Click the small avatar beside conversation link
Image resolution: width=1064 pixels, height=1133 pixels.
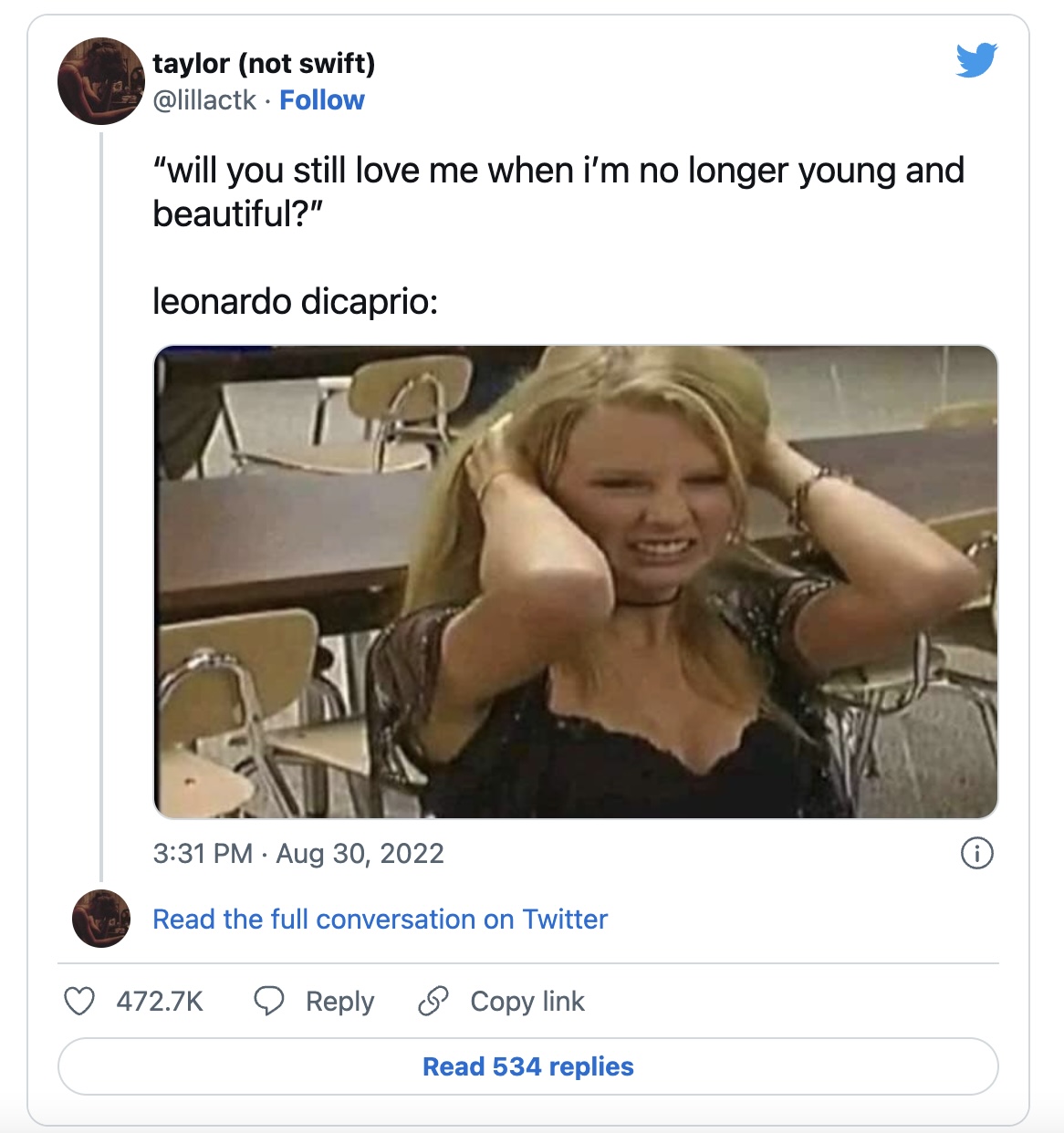(x=100, y=919)
